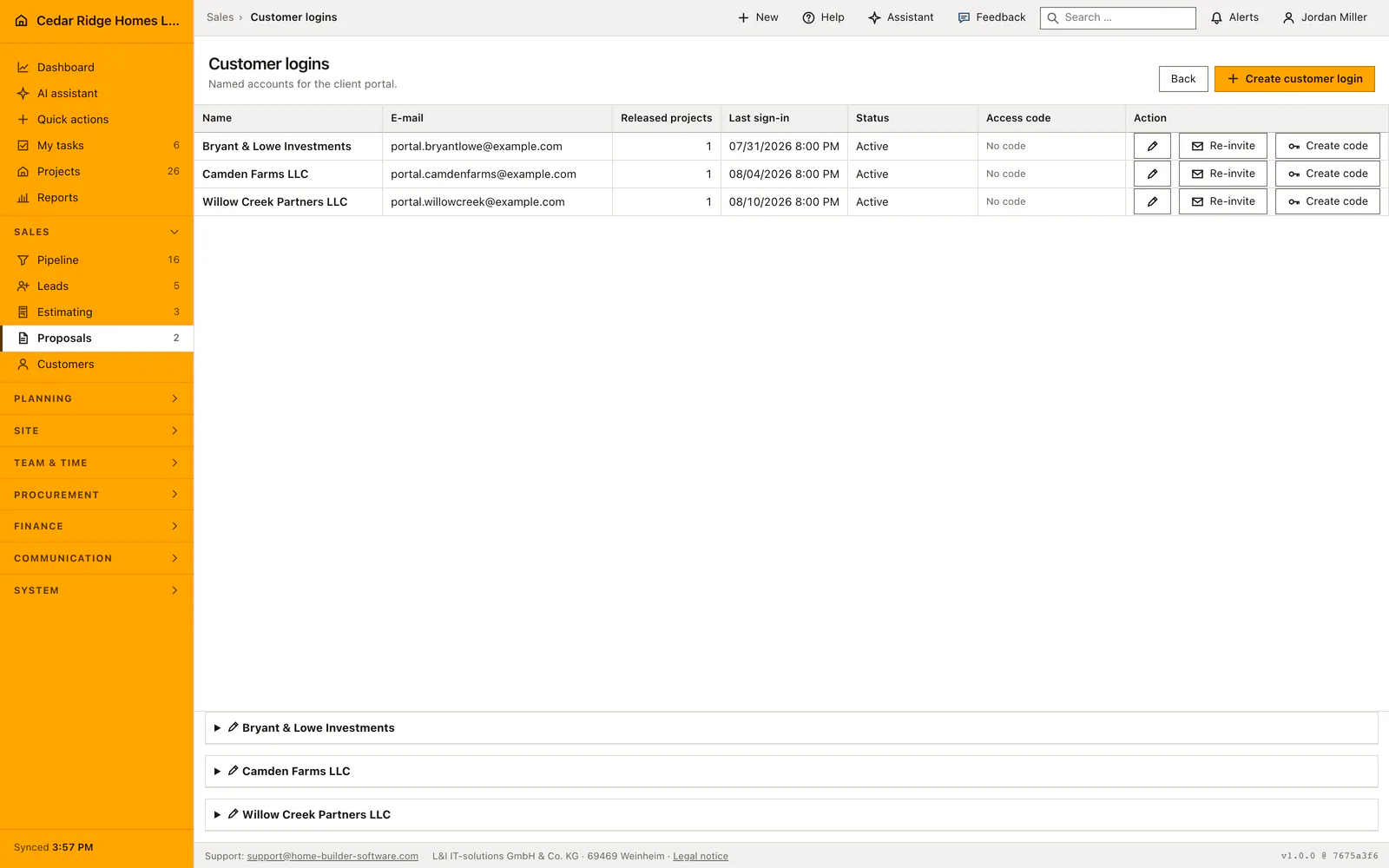The height and width of the screenshot is (868, 1389).
Task: Open the Feedback form
Action: (991, 17)
